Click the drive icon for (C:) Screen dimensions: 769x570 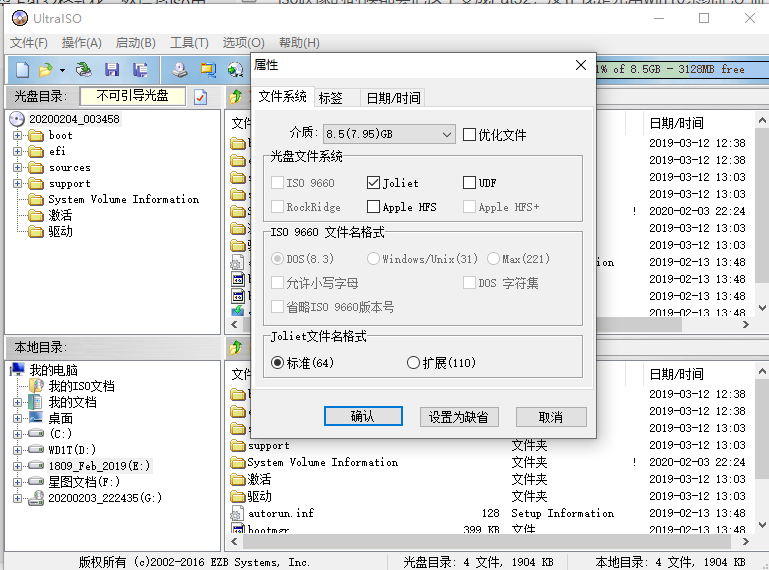click(x=36, y=434)
